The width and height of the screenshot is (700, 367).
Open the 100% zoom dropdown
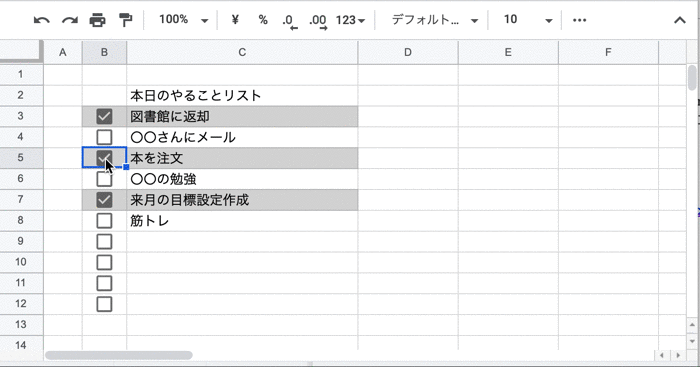tap(183, 20)
